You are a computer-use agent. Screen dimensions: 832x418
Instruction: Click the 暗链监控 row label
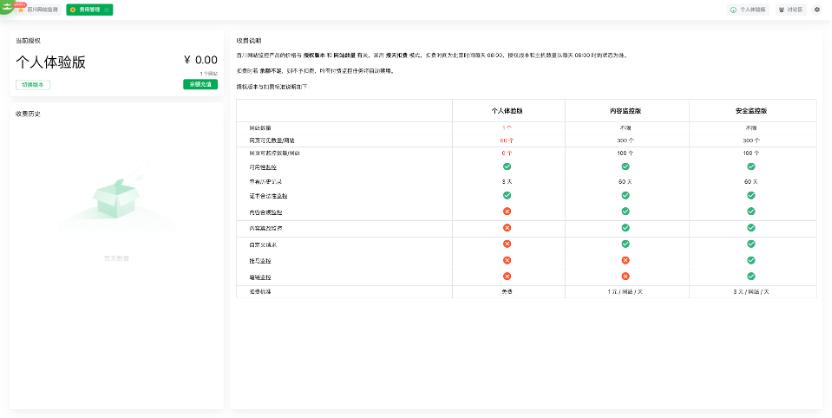click(261, 277)
